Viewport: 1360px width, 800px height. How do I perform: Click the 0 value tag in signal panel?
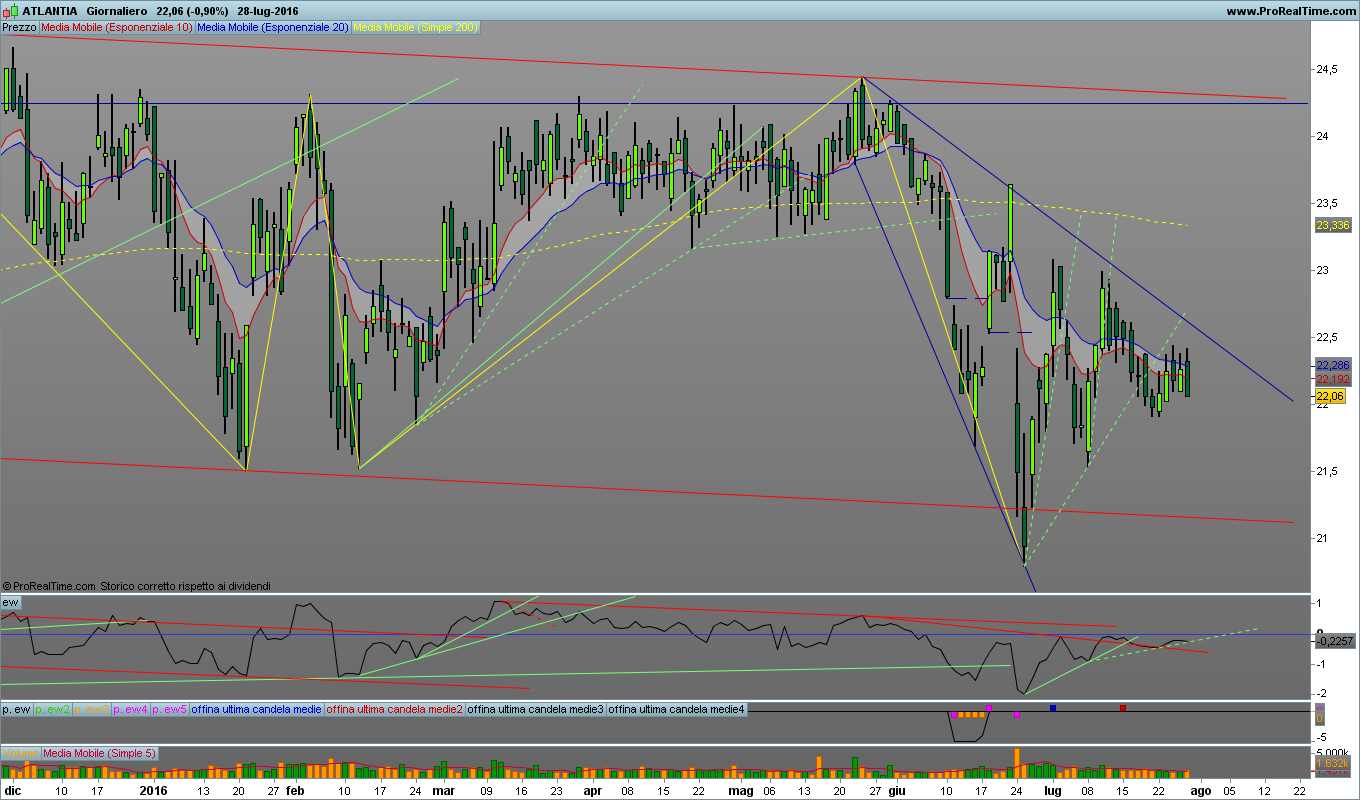1320,718
